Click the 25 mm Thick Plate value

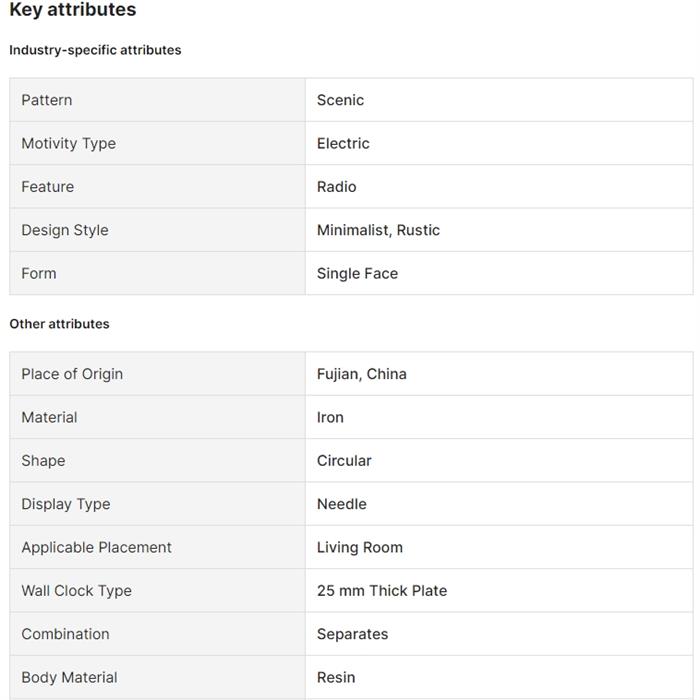tap(381, 591)
